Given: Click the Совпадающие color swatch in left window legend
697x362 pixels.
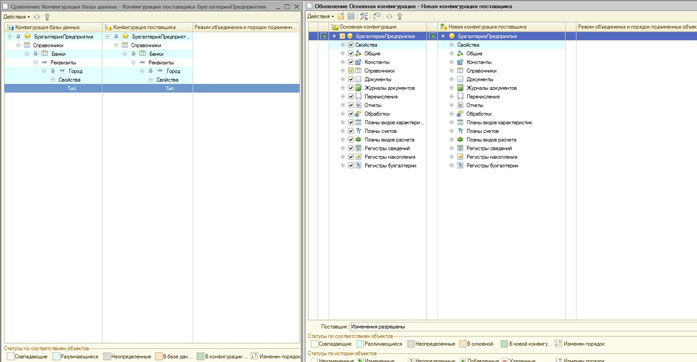Looking at the screenshot, I should click(x=10, y=356).
